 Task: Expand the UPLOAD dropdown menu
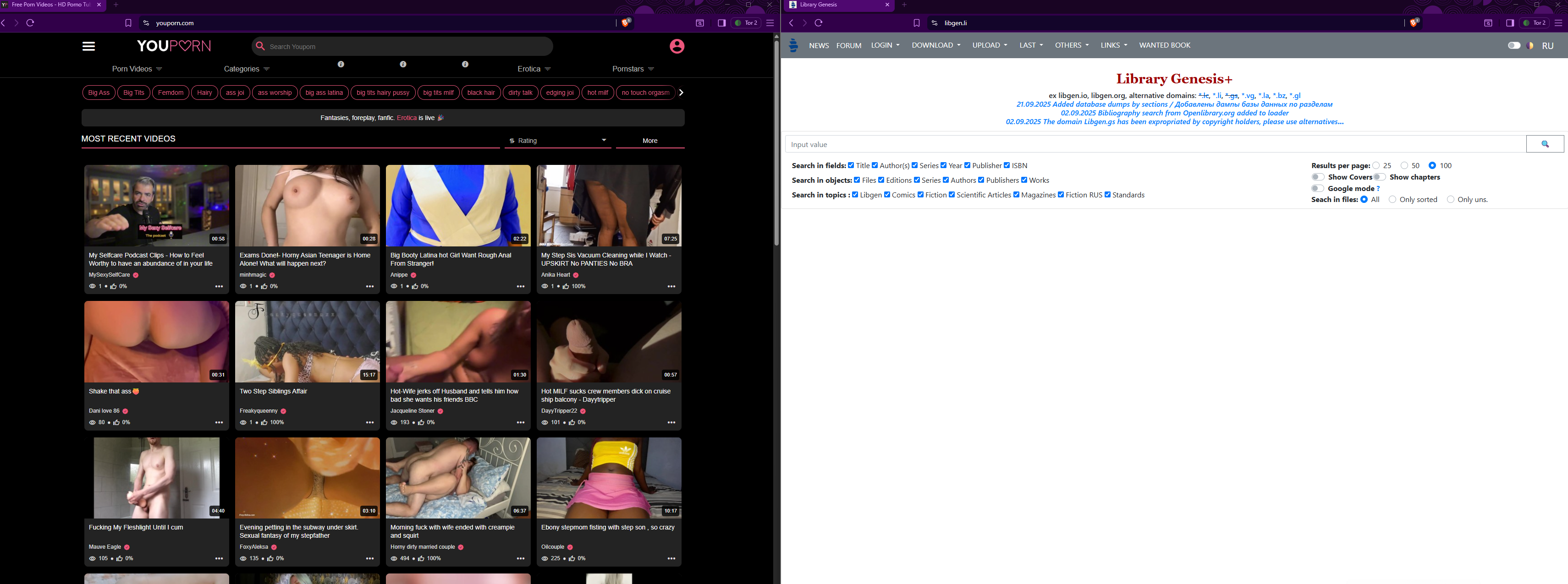click(x=990, y=45)
